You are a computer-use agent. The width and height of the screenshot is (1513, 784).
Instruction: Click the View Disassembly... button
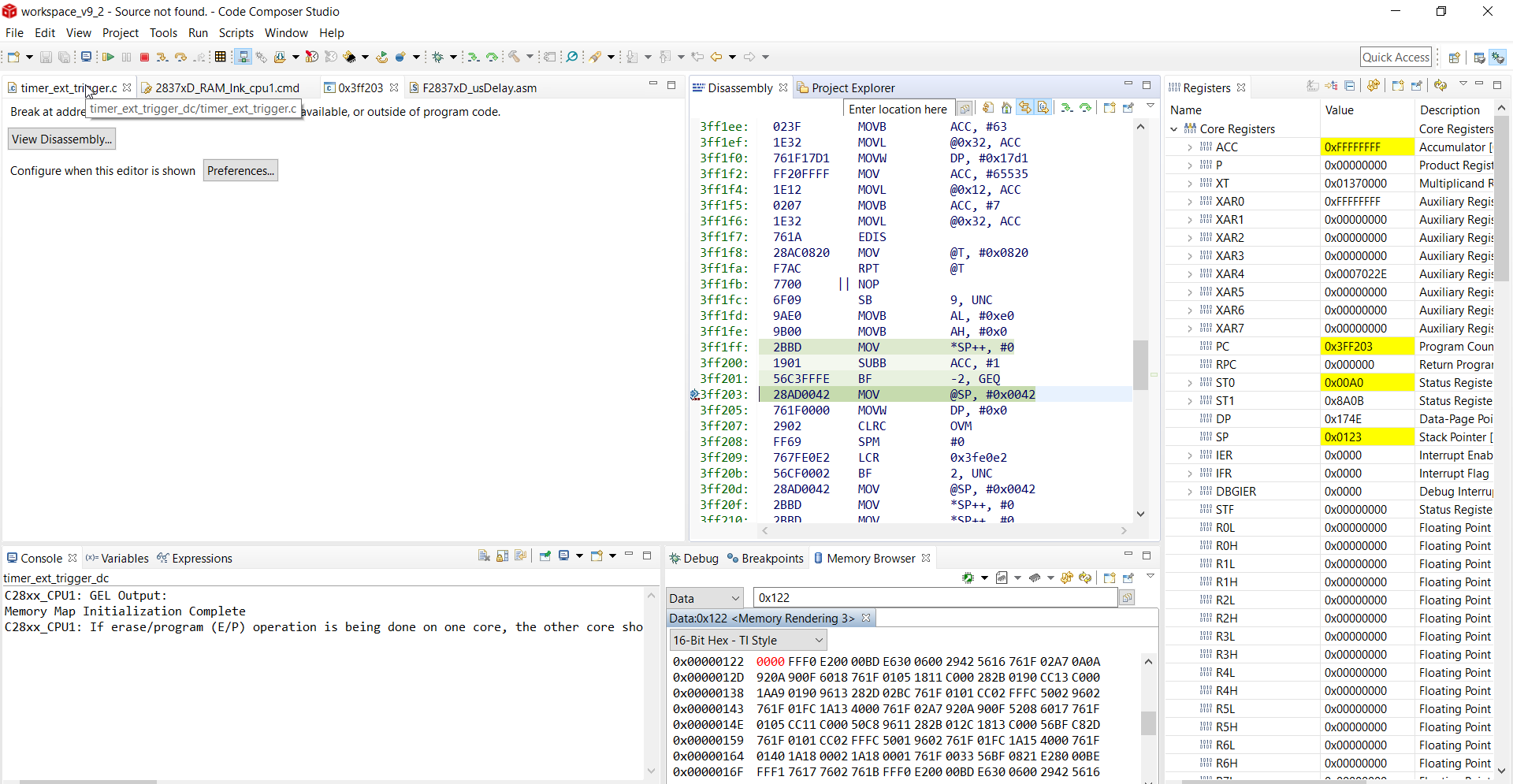click(61, 139)
